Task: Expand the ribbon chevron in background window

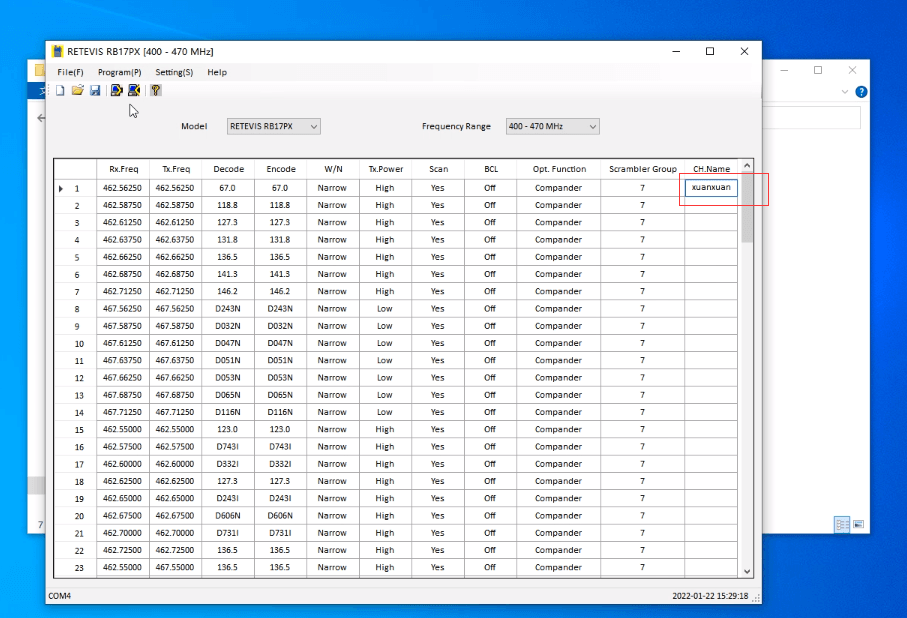Action: 845,91
